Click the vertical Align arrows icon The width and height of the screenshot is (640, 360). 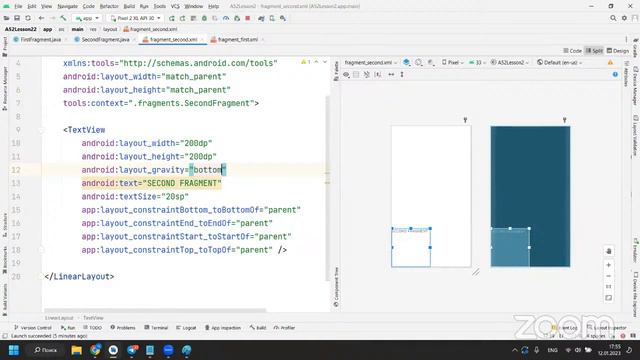pos(402,74)
